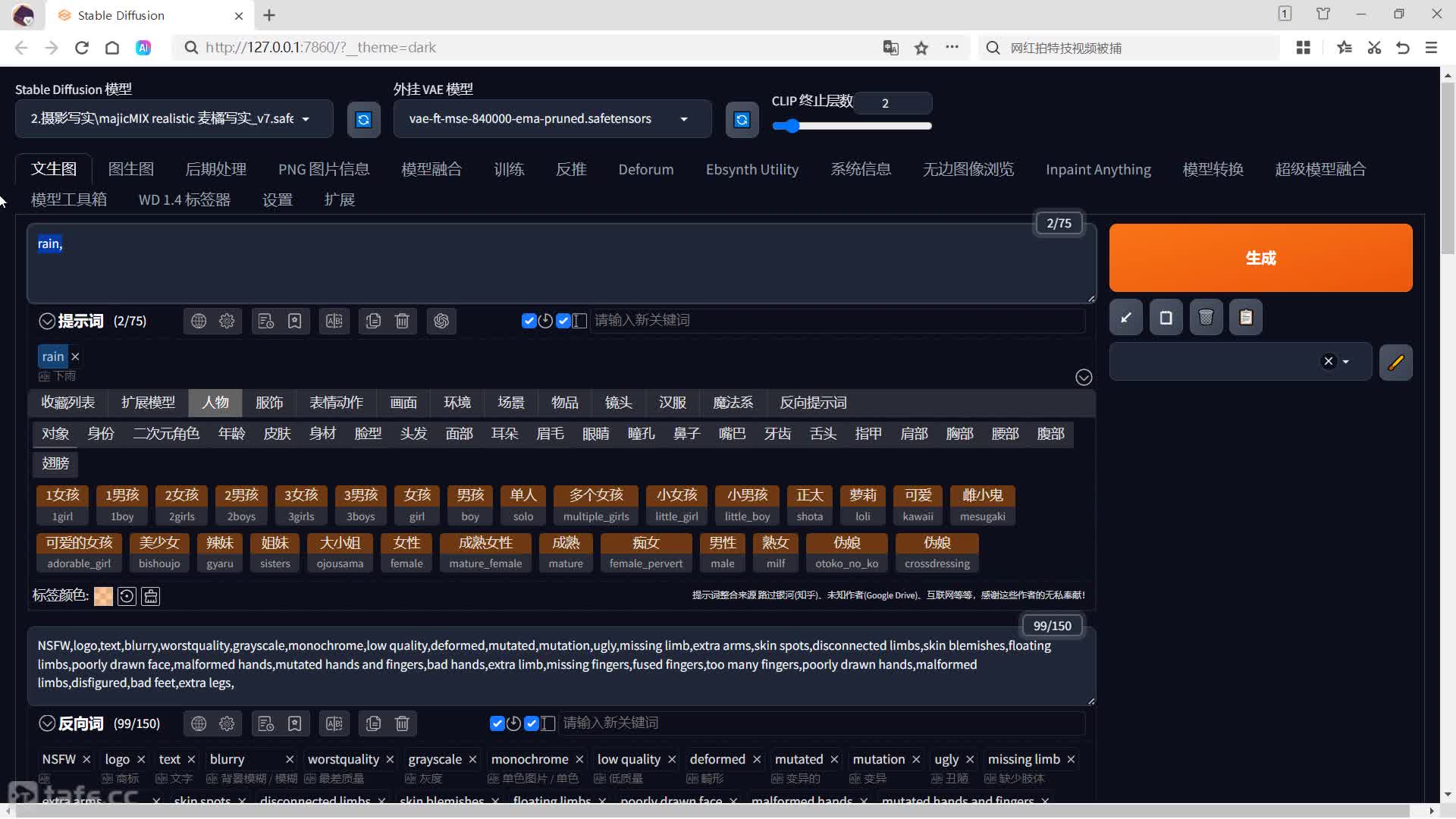
Task: Bookmark this page with the star icon
Action: [x=921, y=48]
